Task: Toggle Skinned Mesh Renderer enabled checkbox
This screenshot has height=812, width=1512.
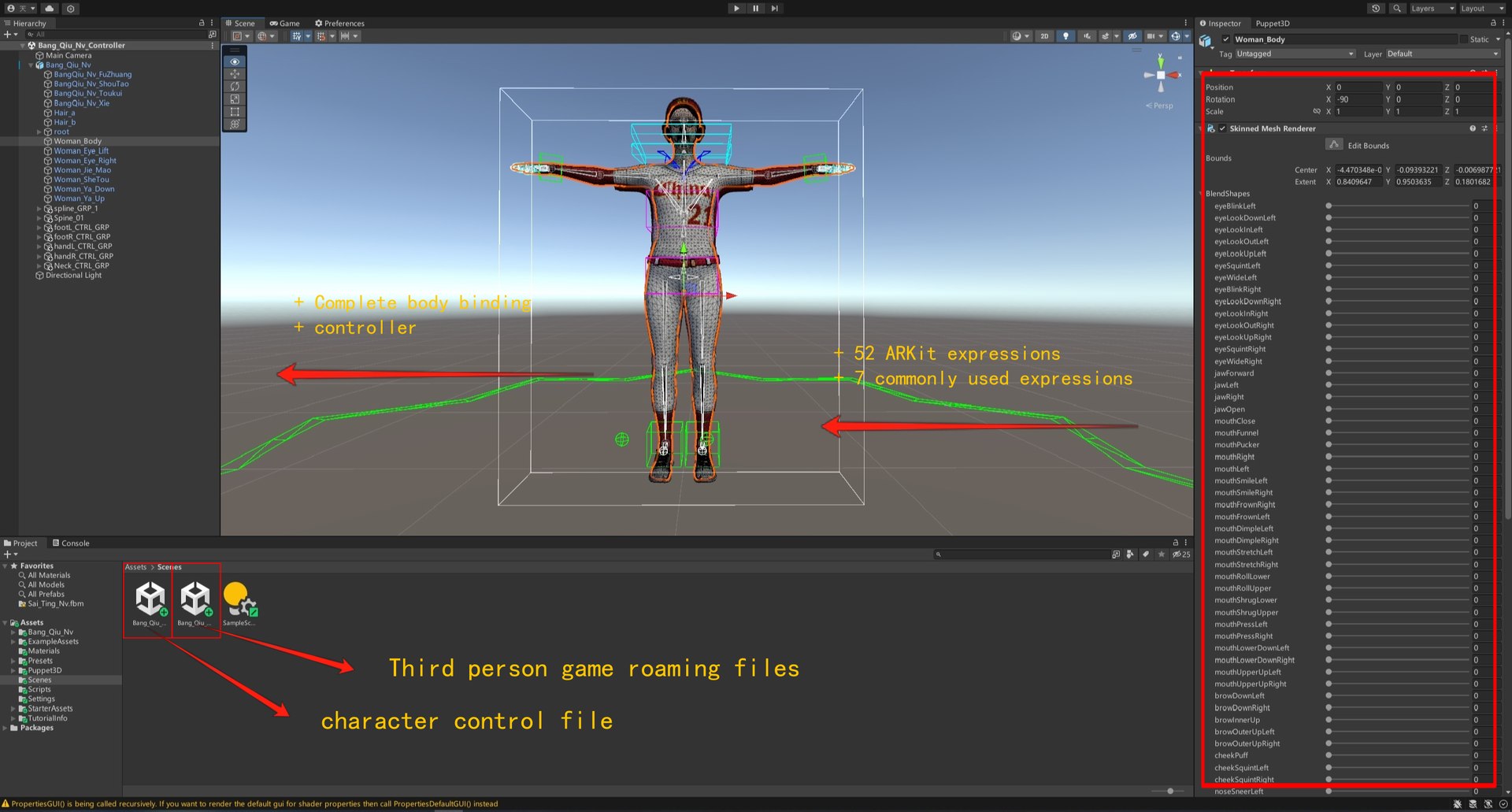Action: (x=1222, y=128)
